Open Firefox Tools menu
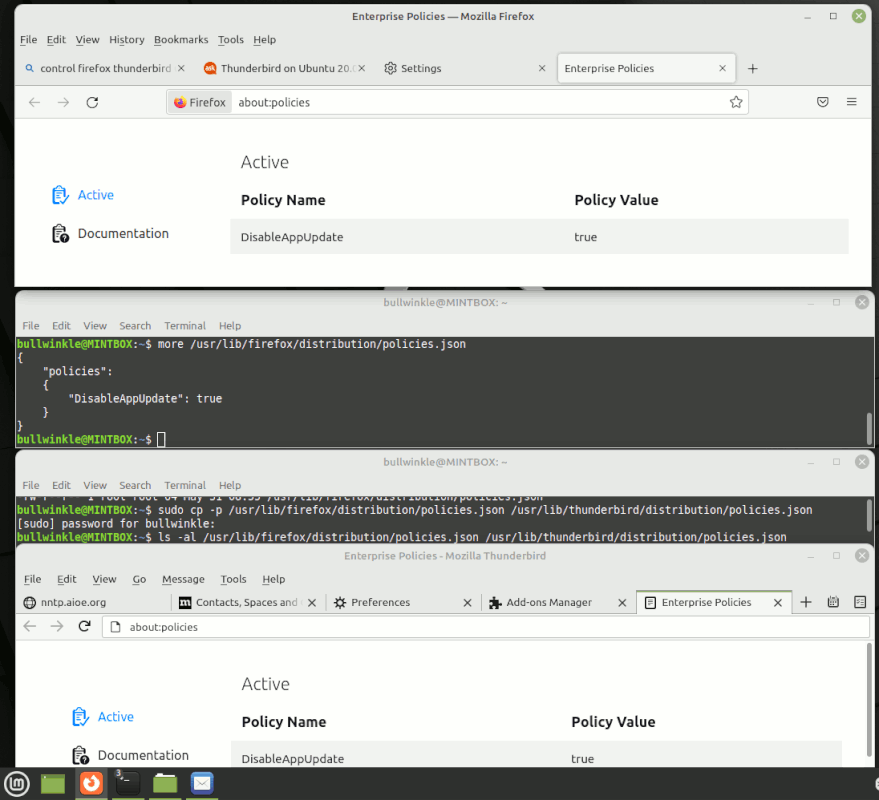The image size is (879, 800). (x=231, y=40)
